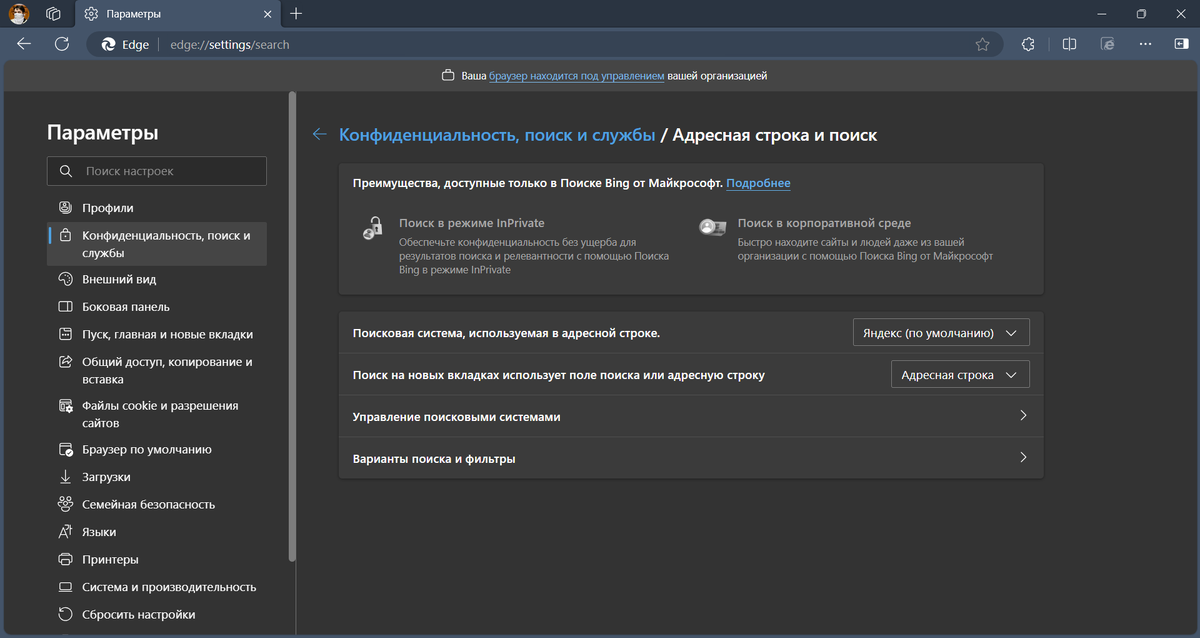The image size is (1200, 638).
Task: Open Browser Essentials from the toolbar
Action: (x=1029, y=44)
